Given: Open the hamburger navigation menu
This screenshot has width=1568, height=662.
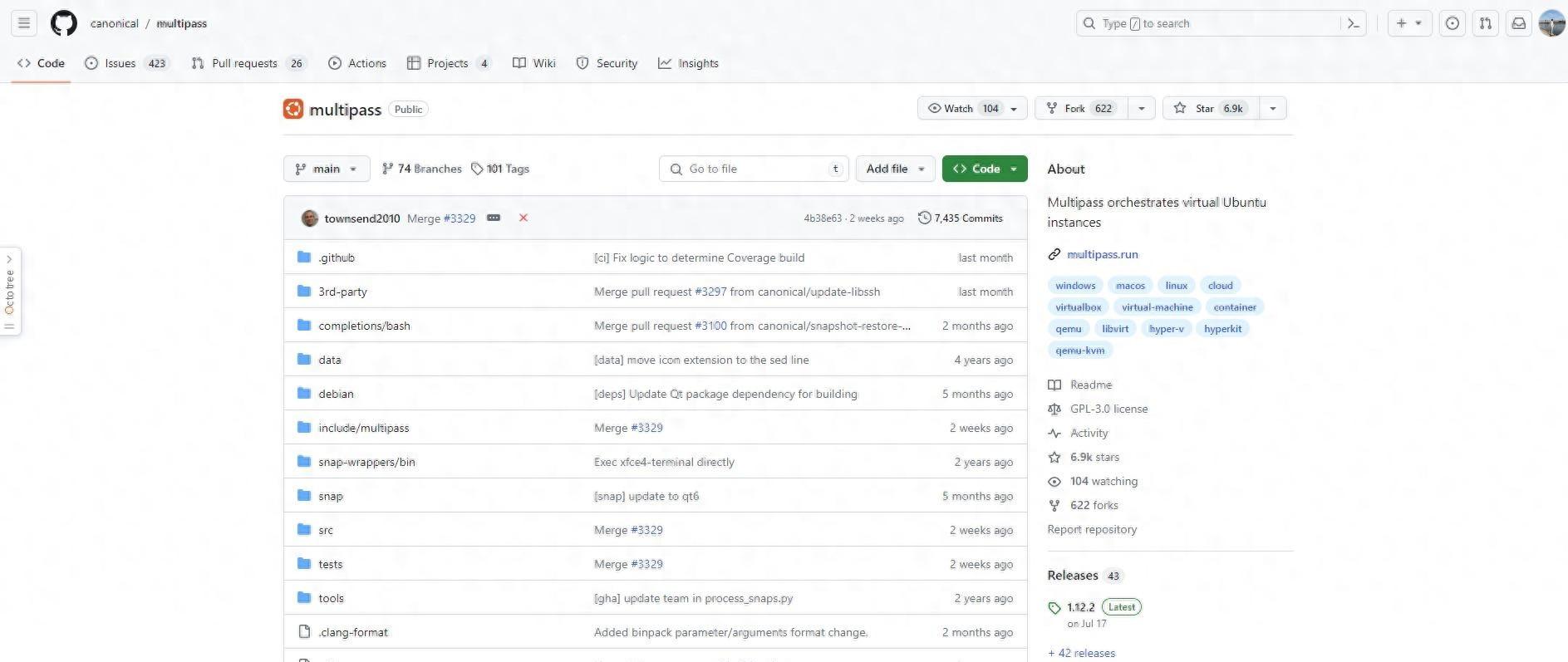Looking at the screenshot, I should [24, 23].
